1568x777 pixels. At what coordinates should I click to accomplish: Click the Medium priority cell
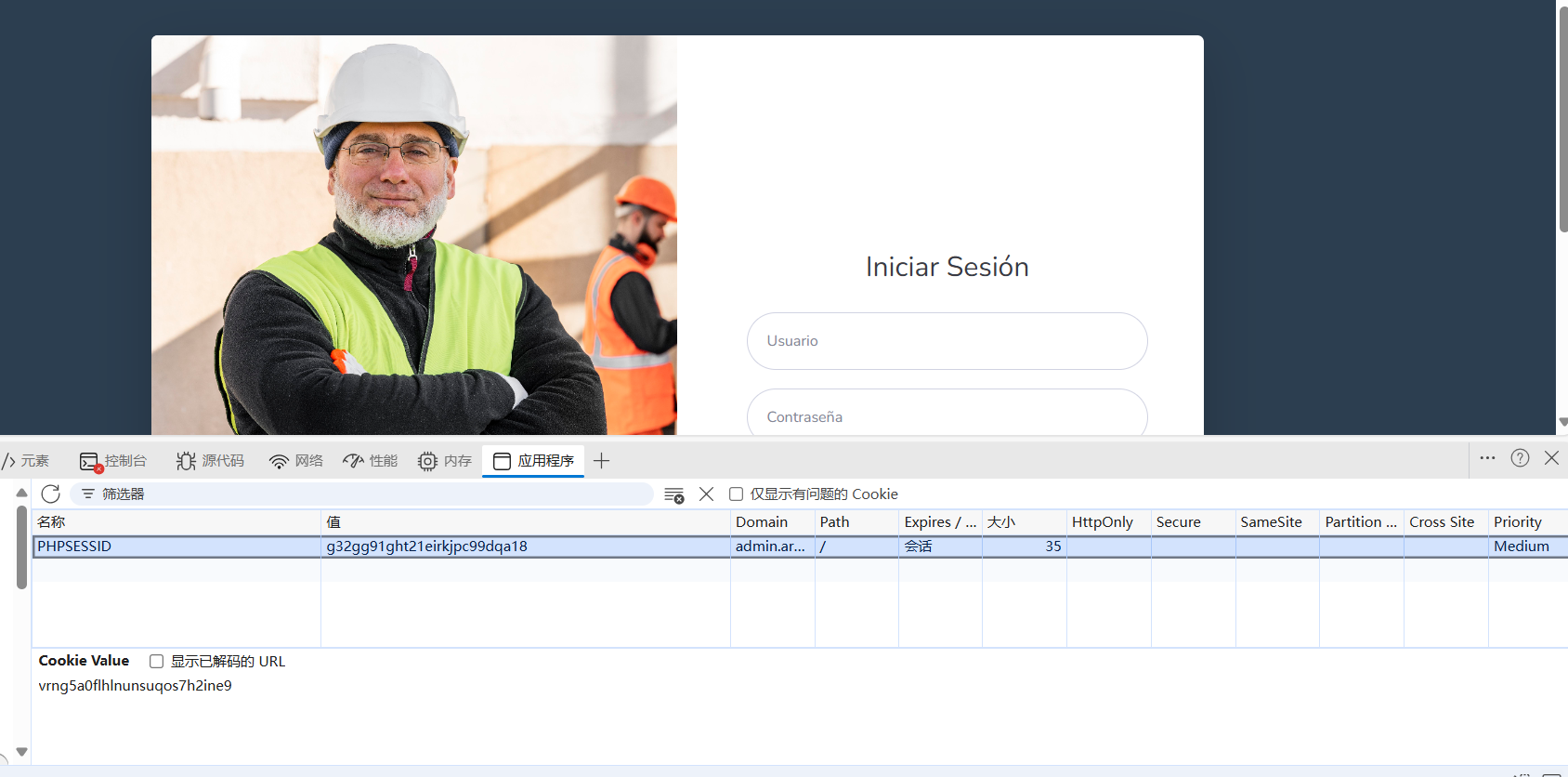1528,547
